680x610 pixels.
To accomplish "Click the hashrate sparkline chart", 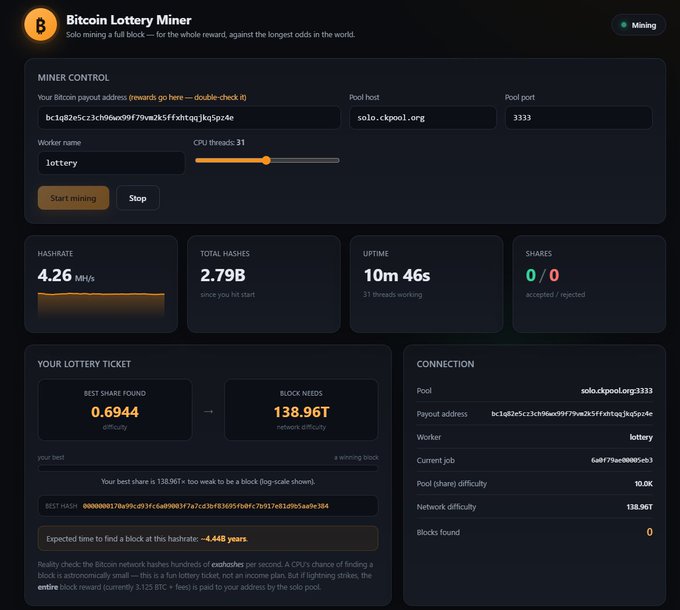I will (101, 305).
